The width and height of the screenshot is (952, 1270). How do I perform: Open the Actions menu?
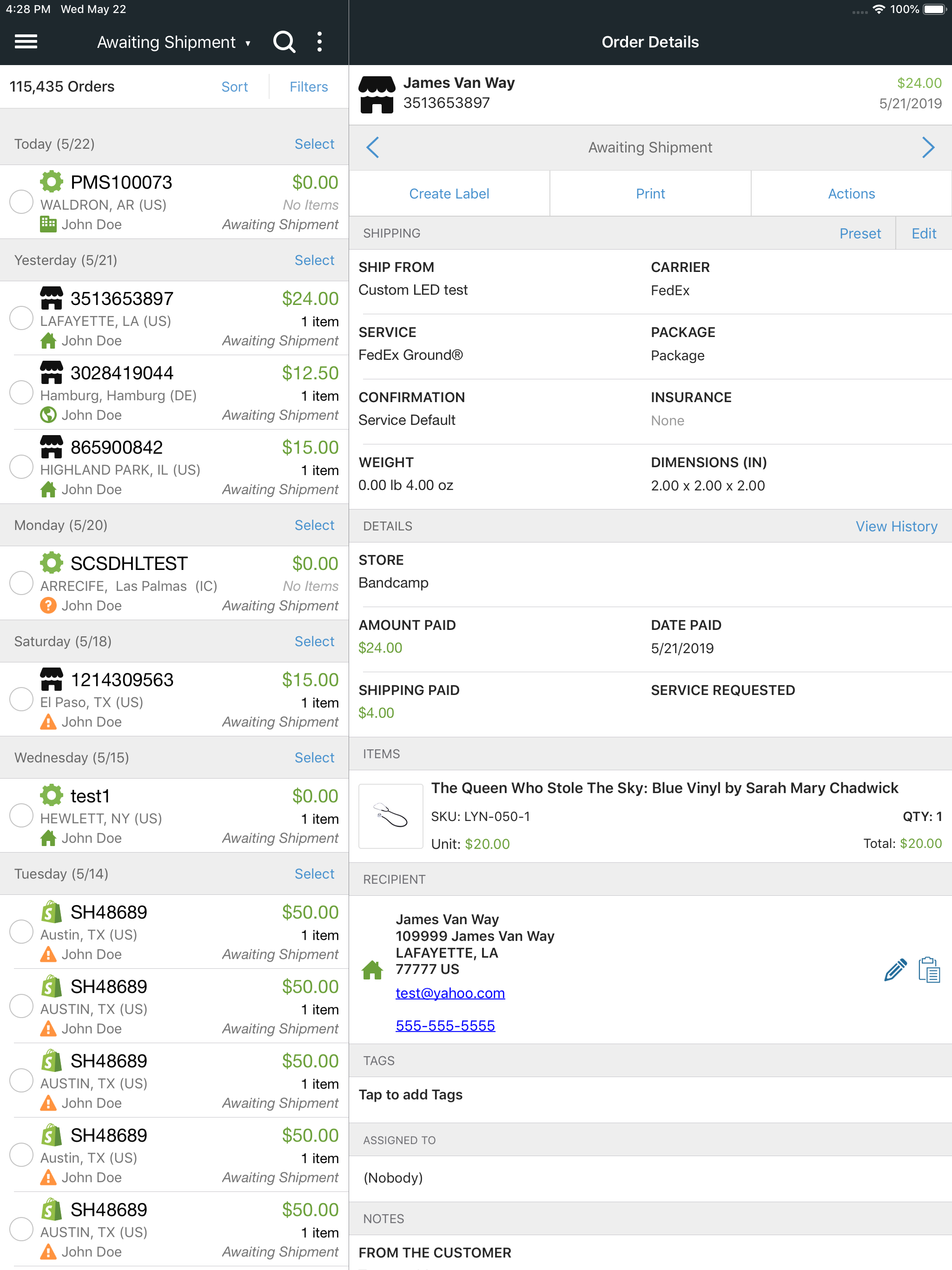852,193
